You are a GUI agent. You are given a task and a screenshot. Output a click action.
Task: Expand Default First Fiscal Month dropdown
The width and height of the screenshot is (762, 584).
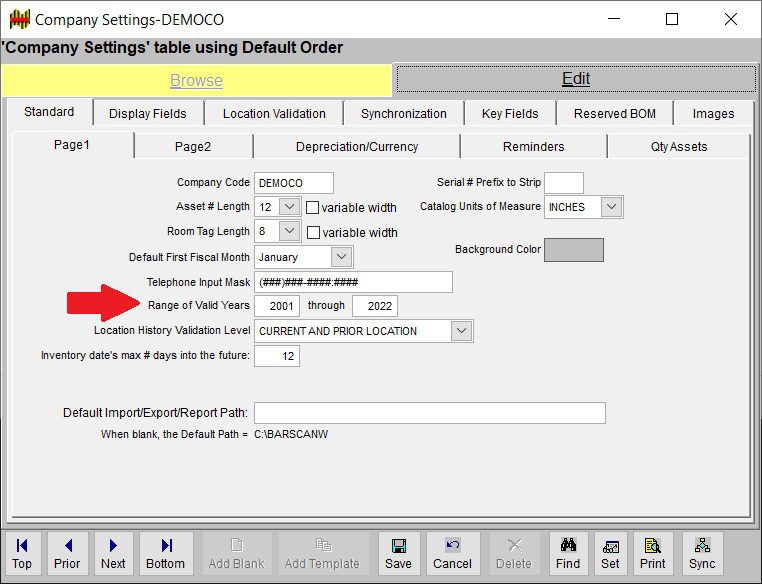[x=341, y=257]
